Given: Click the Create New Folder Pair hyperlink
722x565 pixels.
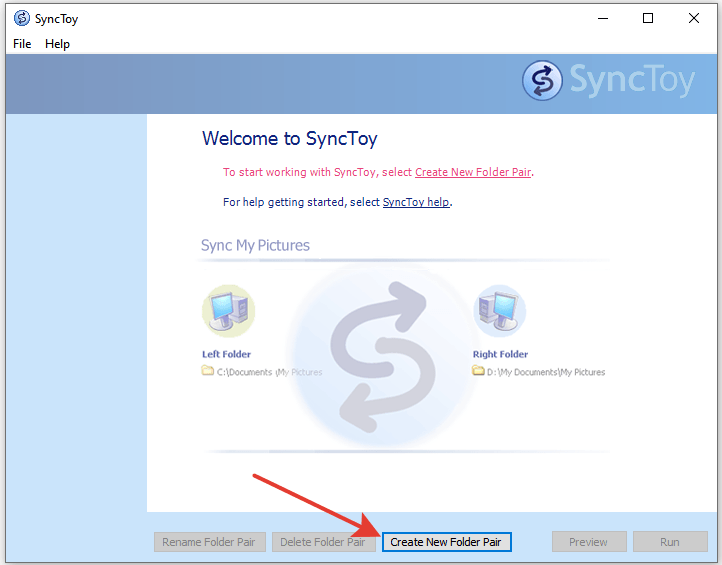Looking at the screenshot, I should tap(473, 172).
